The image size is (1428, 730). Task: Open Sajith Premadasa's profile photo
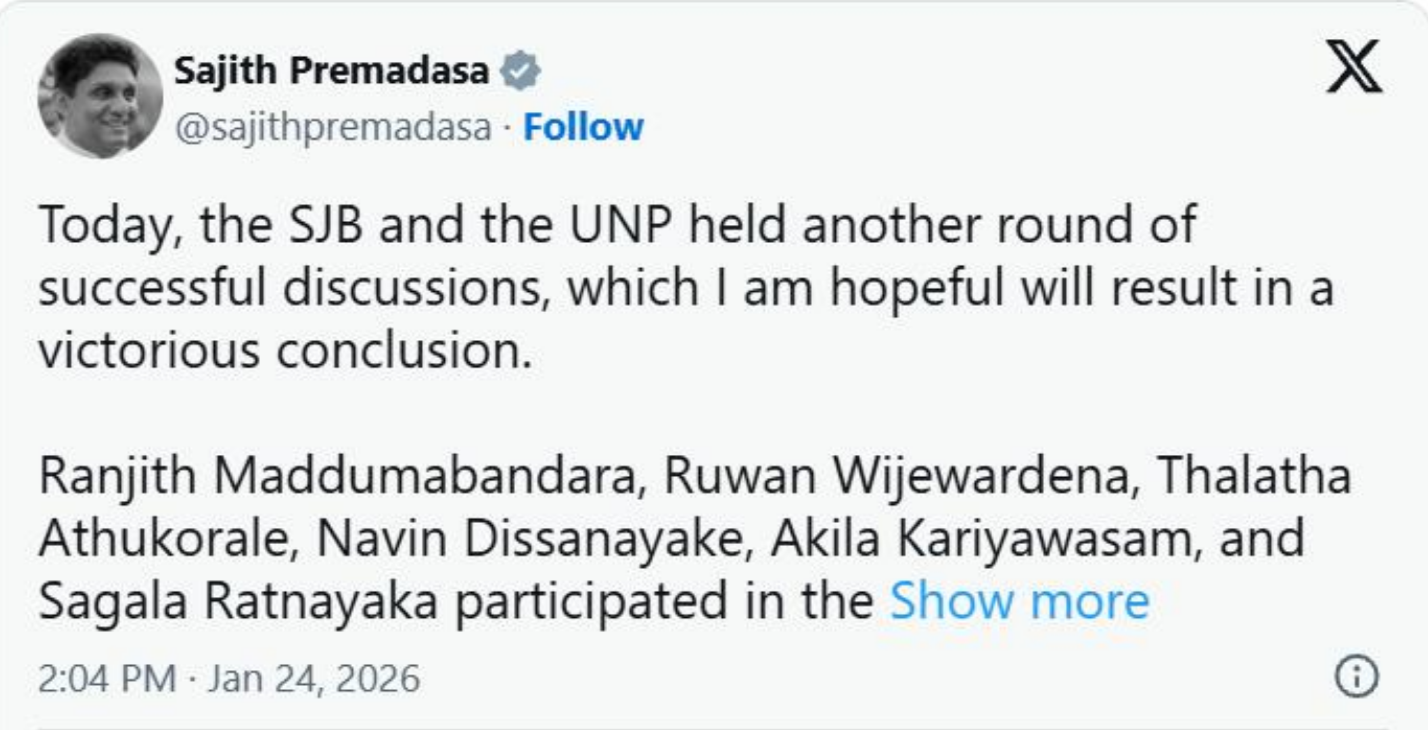[x=100, y=96]
